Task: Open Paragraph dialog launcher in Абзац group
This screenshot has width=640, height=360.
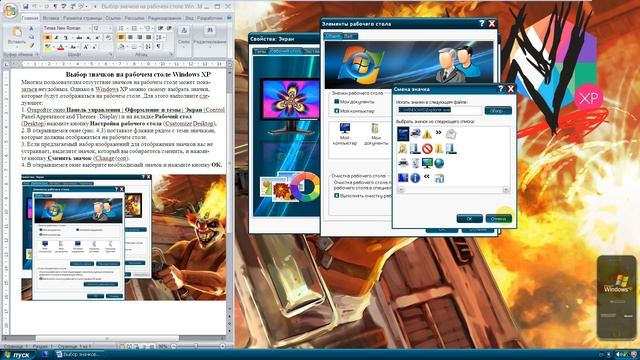Action: (171, 54)
